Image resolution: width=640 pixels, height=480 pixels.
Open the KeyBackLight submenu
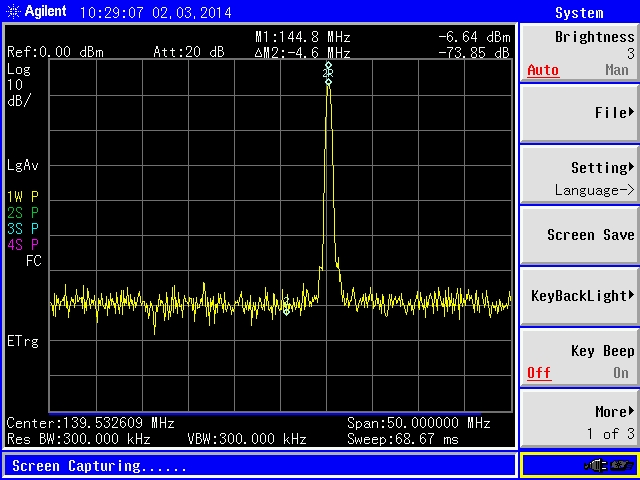point(579,296)
